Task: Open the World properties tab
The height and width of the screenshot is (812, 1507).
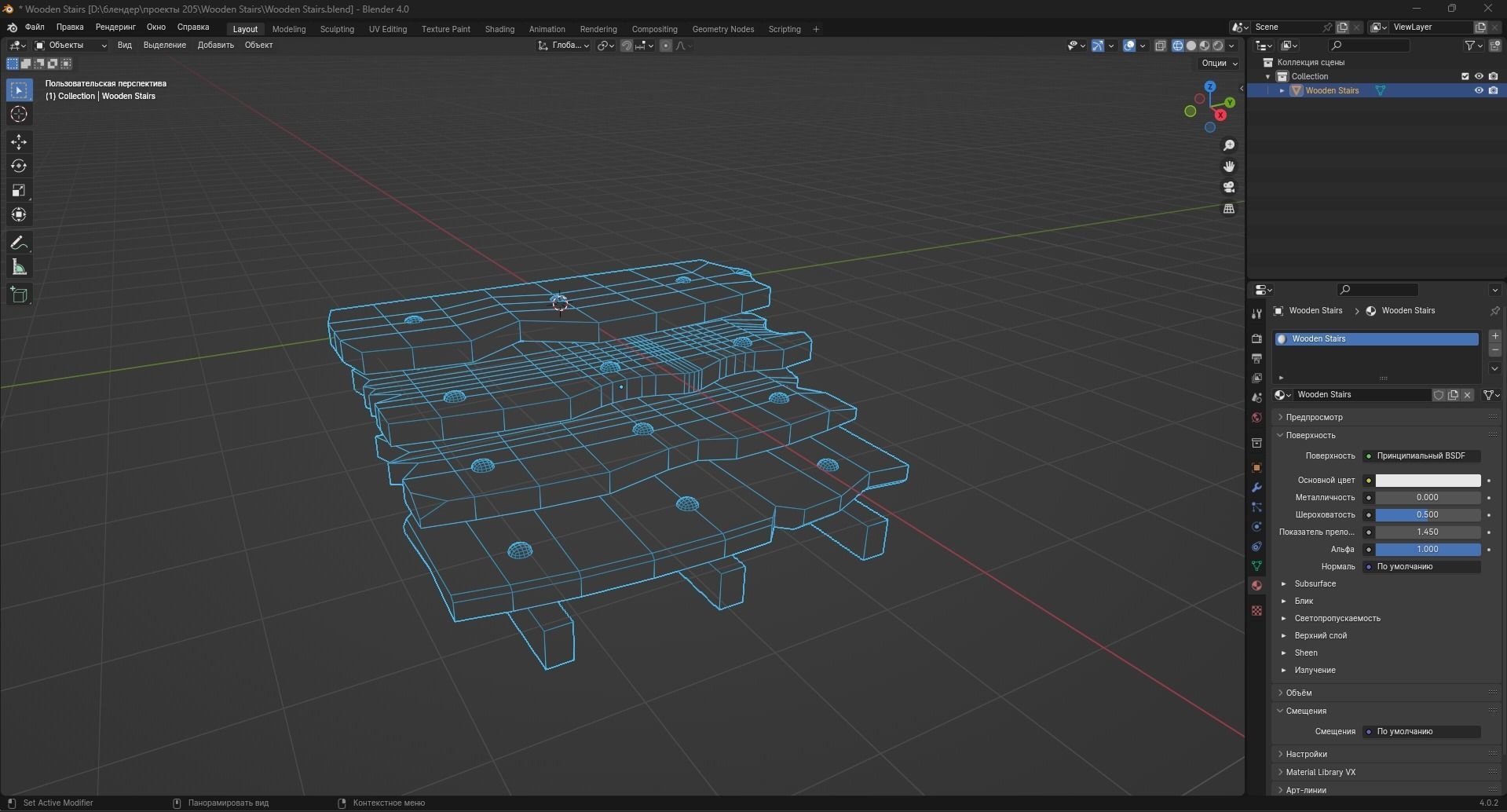Action: point(1256,417)
